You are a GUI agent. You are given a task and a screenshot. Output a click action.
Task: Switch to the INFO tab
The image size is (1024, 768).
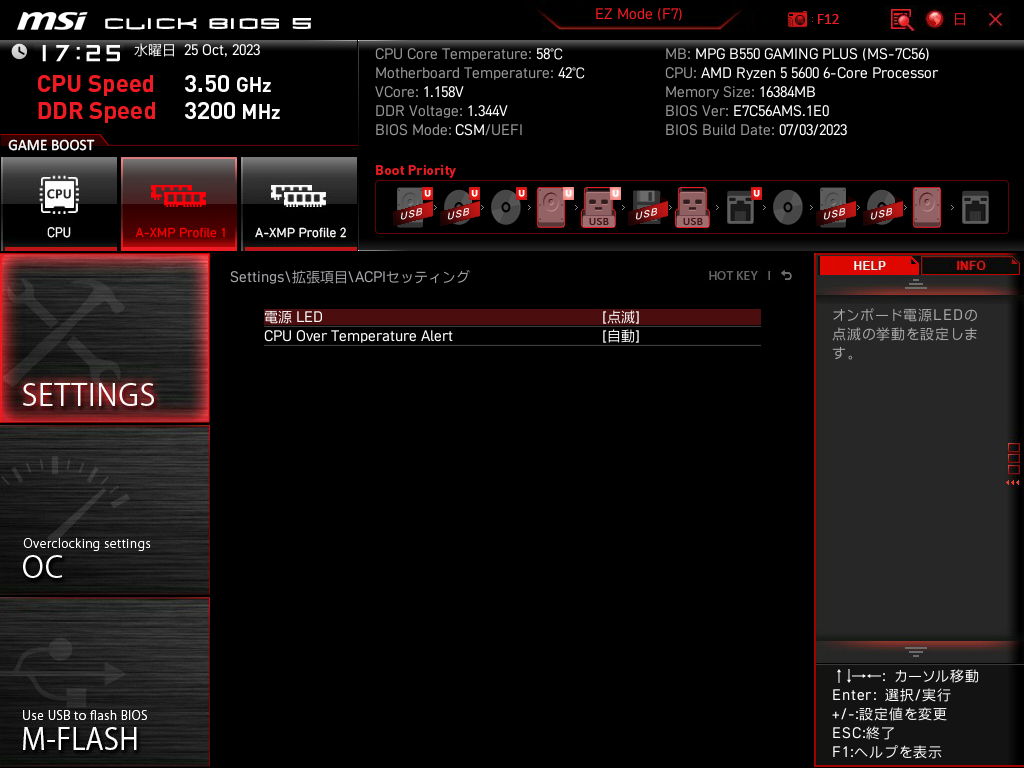point(969,265)
